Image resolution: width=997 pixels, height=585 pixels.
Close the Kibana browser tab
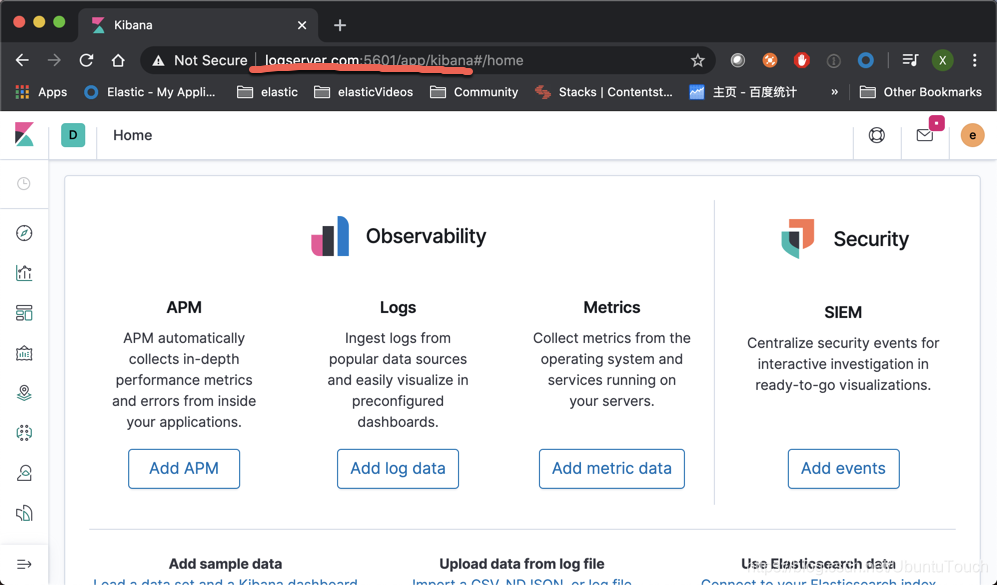click(x=302, y=25)
